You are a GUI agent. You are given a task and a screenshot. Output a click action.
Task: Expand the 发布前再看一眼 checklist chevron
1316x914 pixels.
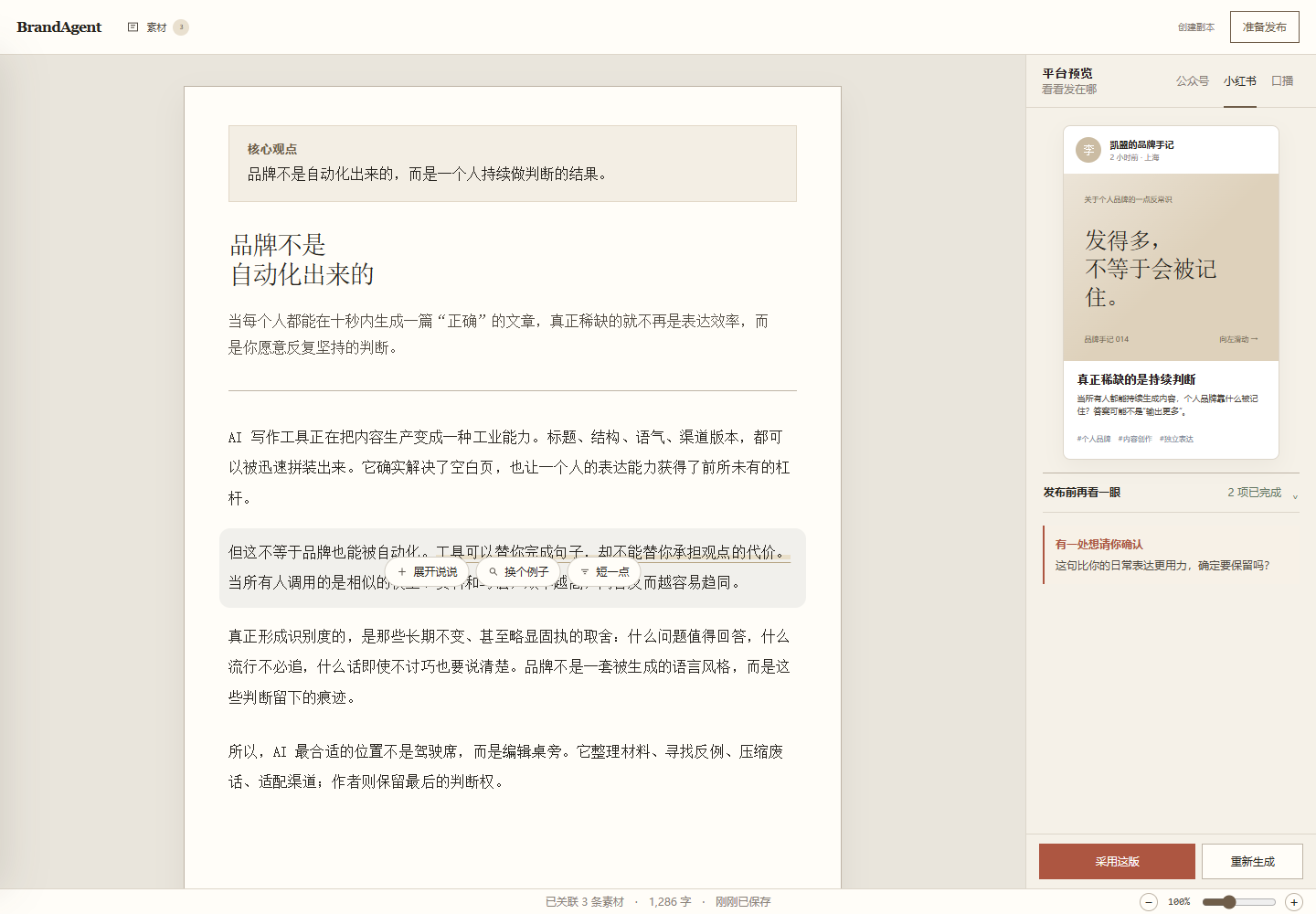(x=1295, y=495)
